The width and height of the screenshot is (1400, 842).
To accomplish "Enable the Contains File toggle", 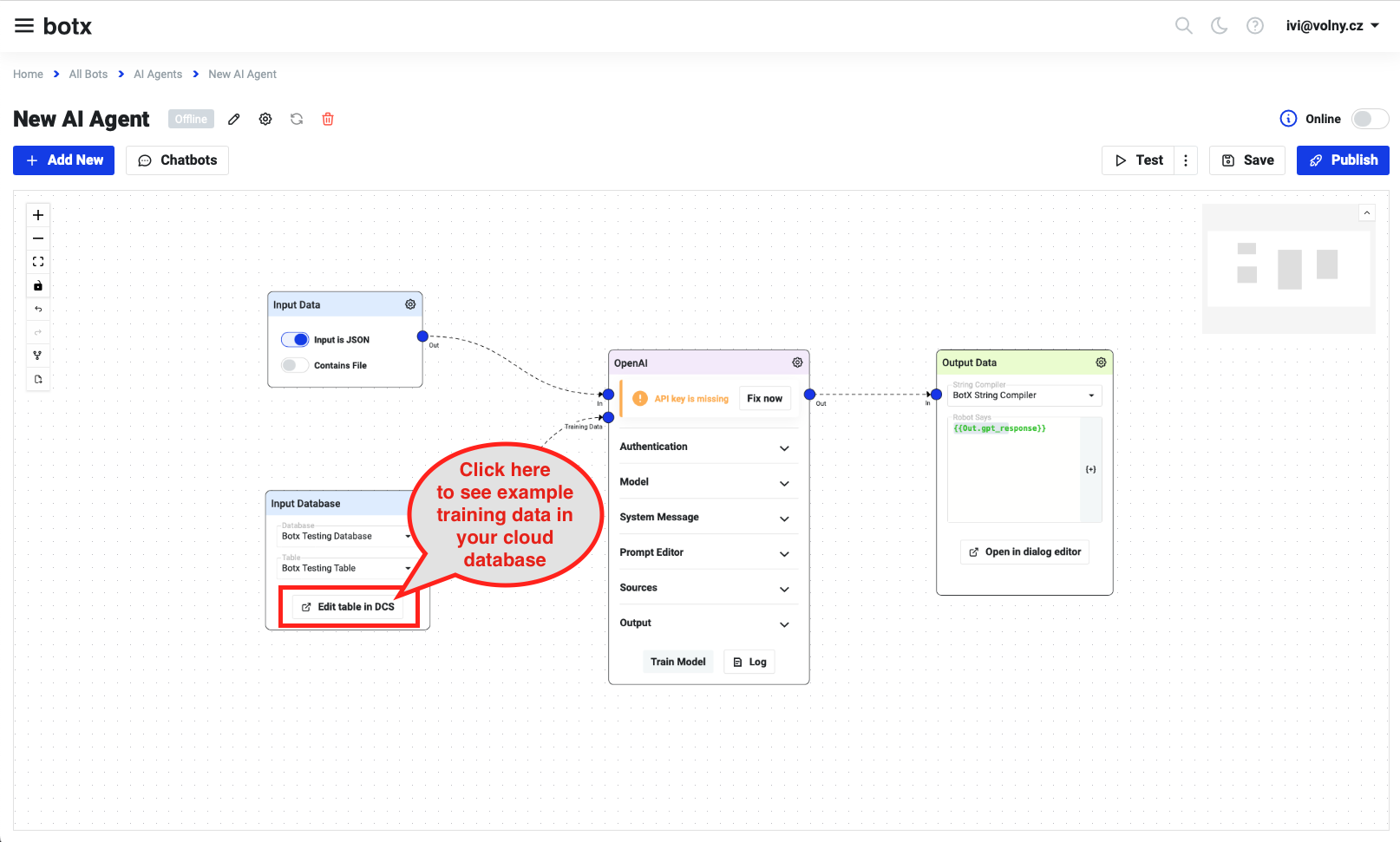I will 295,365.
